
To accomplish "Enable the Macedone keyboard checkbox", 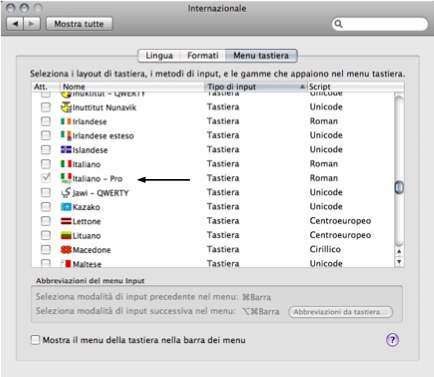I will pyautogui.click(x=46, y=250).
